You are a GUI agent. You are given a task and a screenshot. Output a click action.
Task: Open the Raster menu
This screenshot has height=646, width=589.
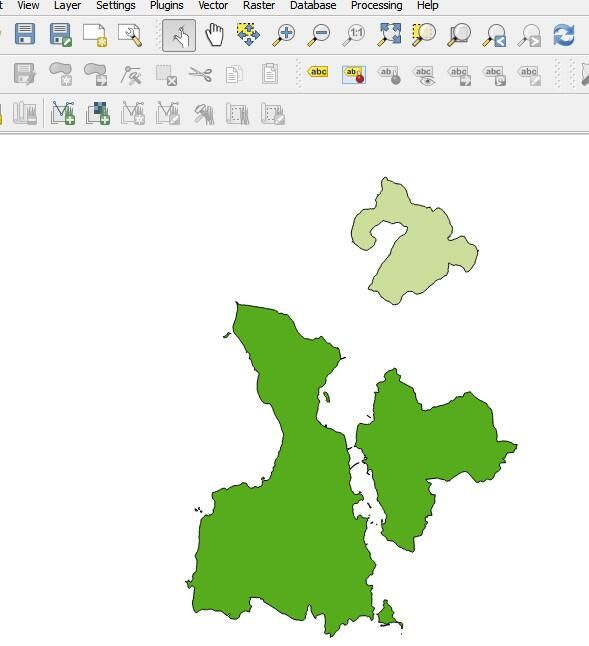point(259,5)
